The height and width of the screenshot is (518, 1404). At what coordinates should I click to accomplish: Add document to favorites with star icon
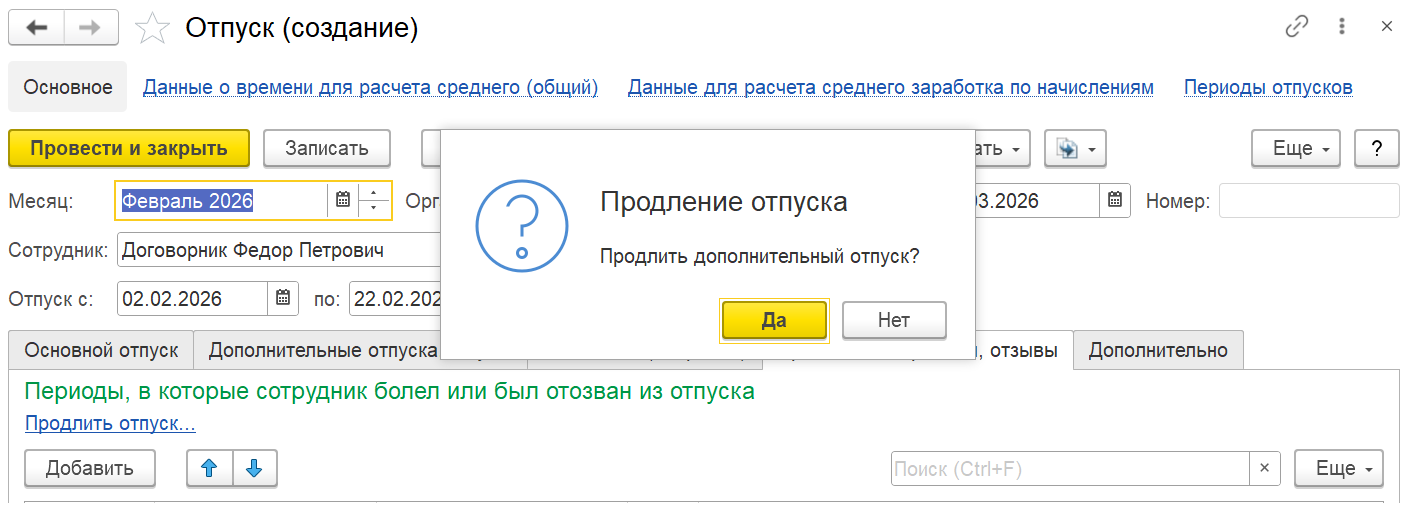(152, 29)
